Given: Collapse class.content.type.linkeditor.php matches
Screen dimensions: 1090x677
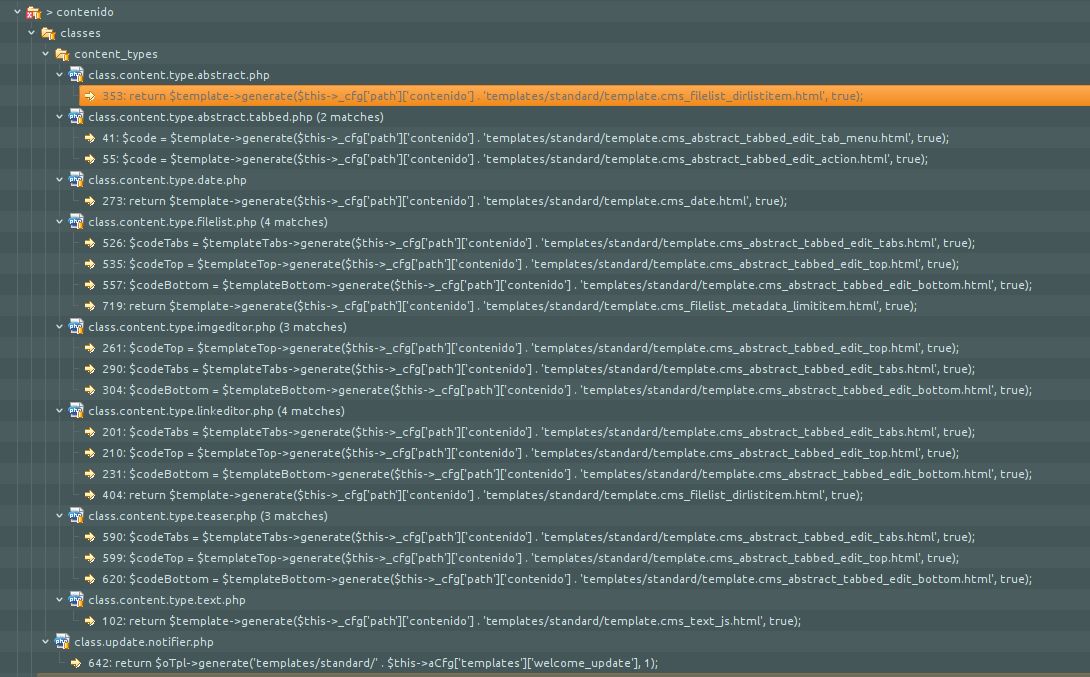Looking at the screenshot, I should click(x=60, y=411).
